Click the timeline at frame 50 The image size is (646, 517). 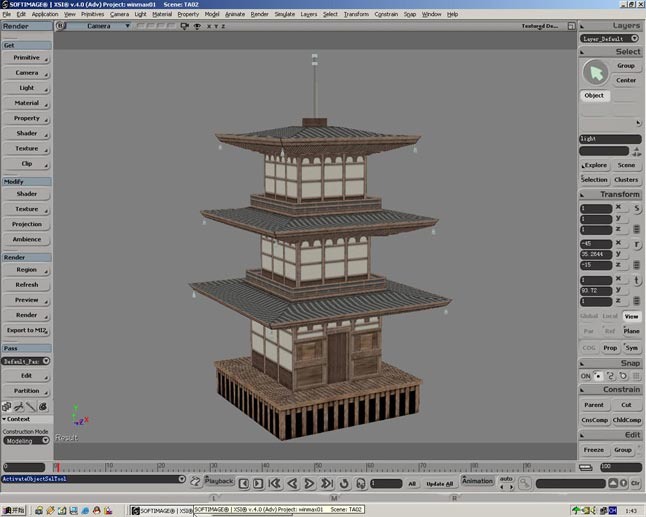click(316, 467)
